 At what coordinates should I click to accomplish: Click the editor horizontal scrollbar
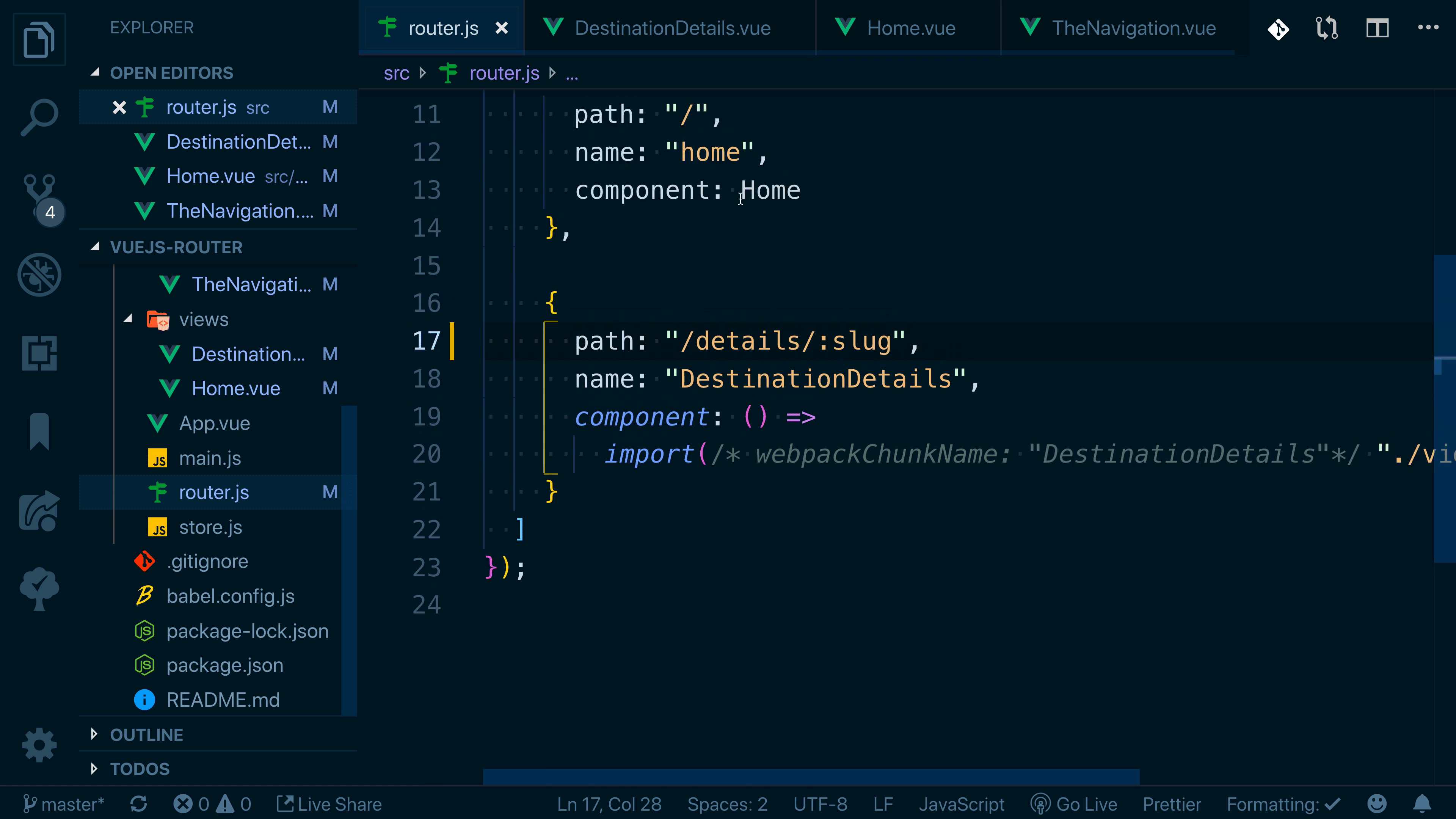(x=811, y=777)
